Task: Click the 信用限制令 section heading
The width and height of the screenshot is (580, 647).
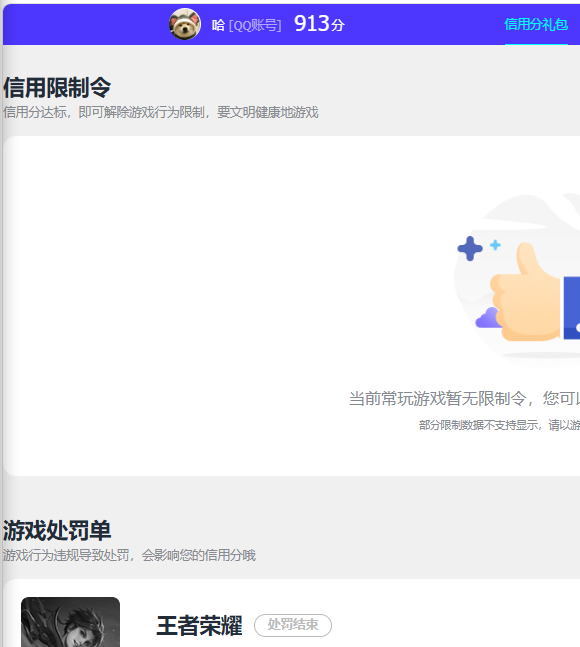Action: pos(57,87)
